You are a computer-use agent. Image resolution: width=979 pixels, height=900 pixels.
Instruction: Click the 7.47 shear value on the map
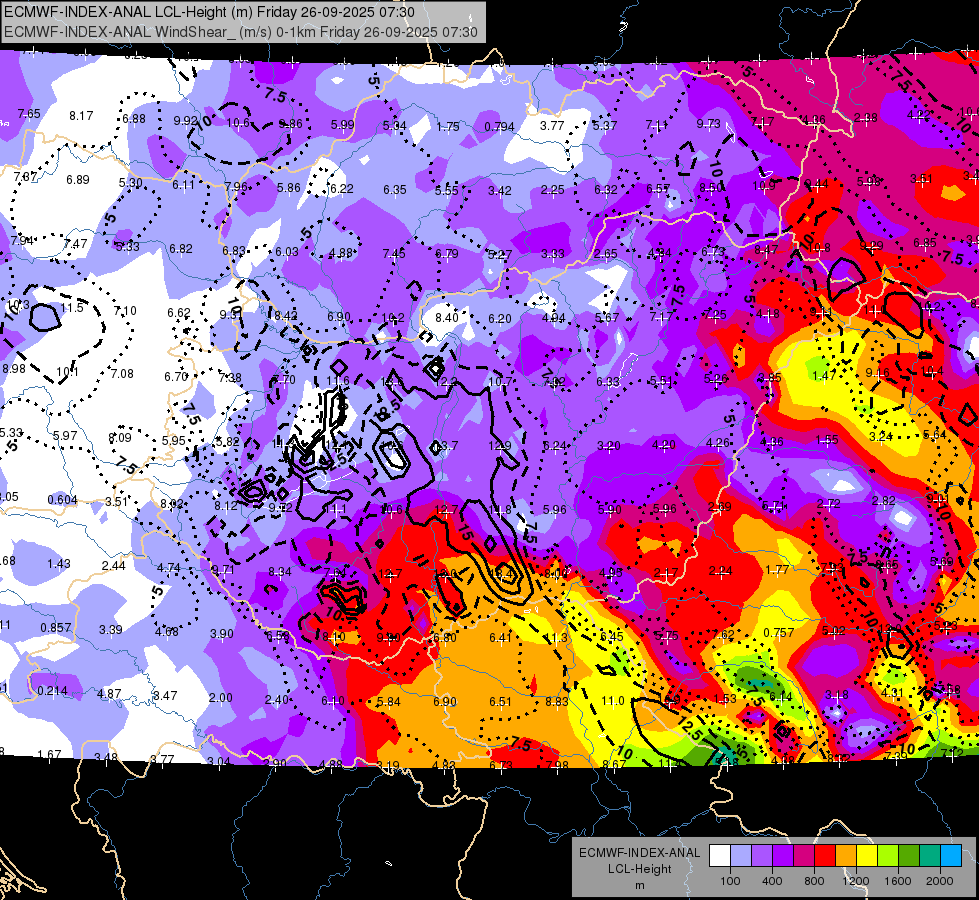(76, 244)
